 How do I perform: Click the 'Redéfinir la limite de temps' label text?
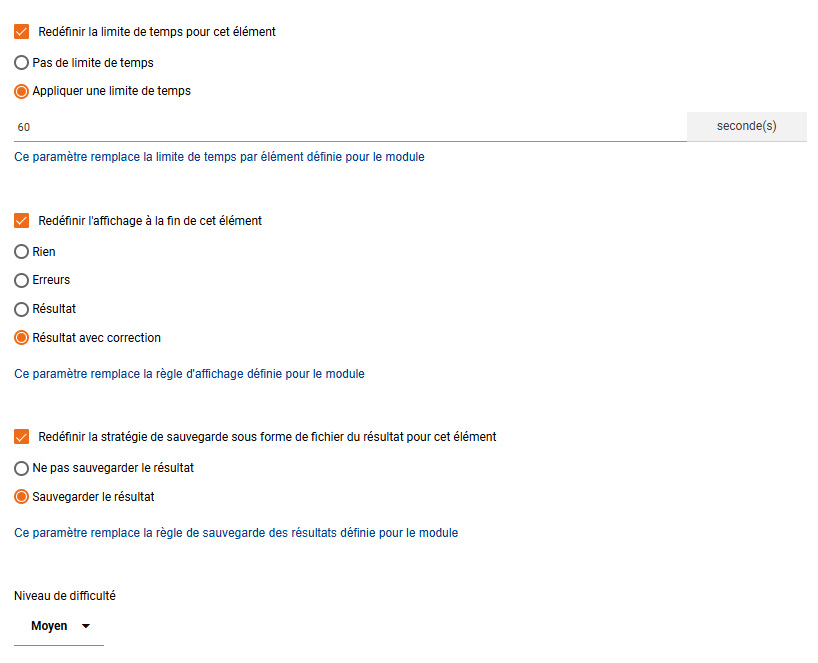(157, 32)
